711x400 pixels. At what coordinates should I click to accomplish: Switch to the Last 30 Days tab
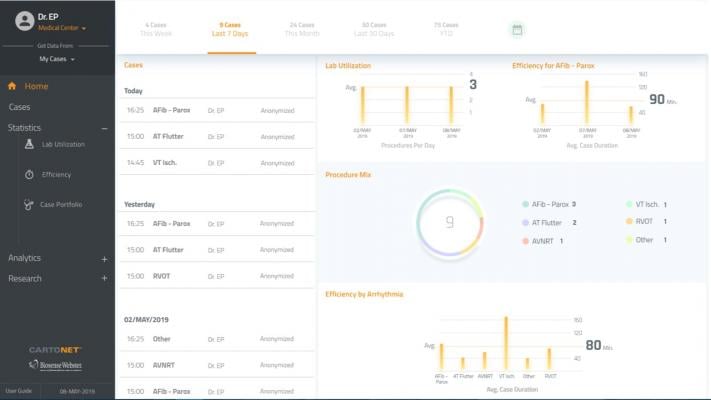click(374, 29)
